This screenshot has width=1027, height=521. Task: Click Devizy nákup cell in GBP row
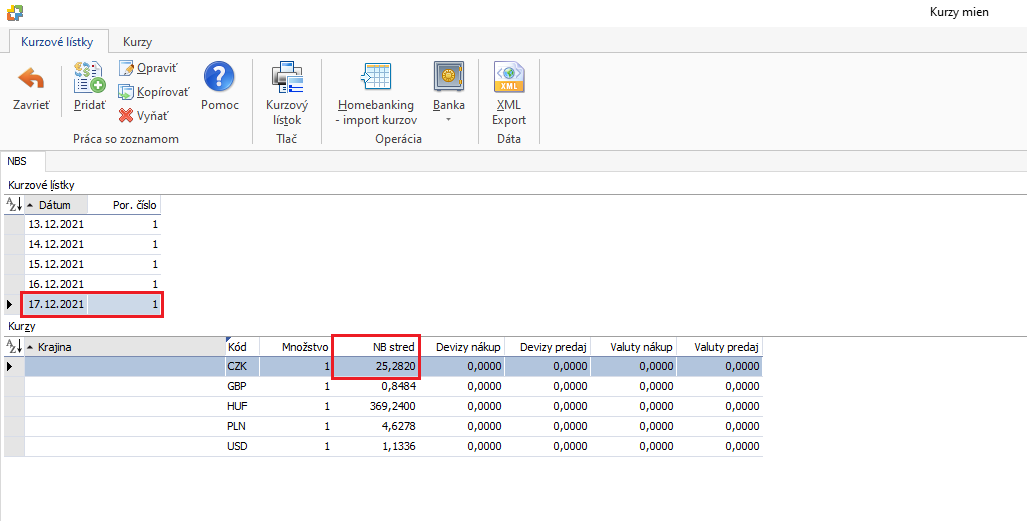point(462,386)
